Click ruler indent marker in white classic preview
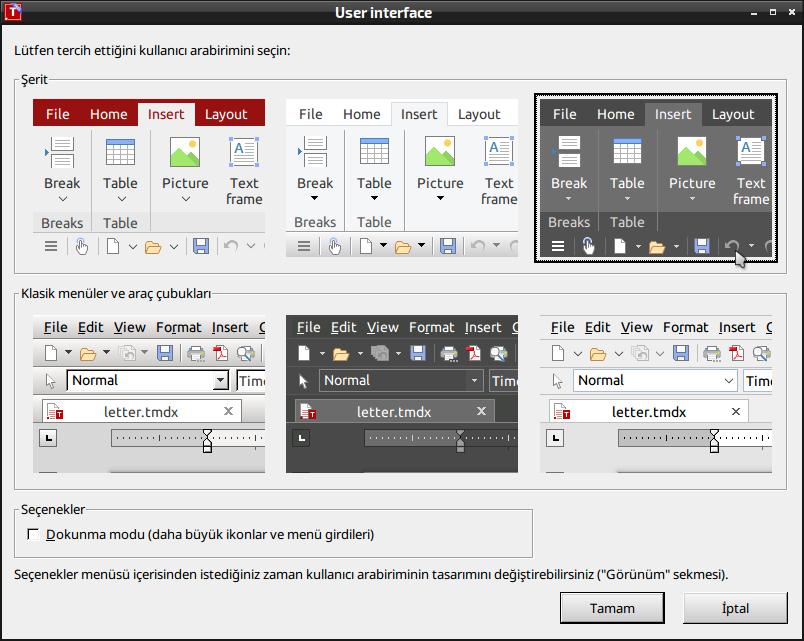Screen dimensions: 804x641 [714, 441]
